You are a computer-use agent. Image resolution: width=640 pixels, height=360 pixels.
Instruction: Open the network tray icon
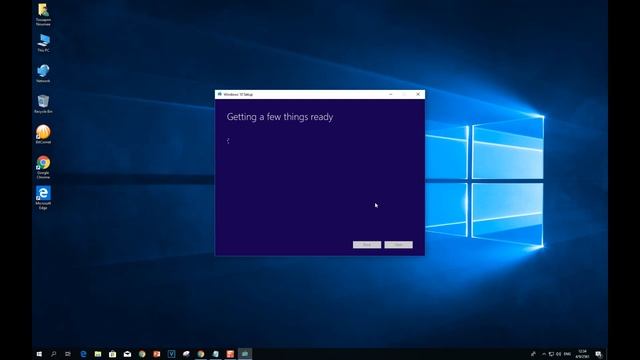(x=551, y=354)
